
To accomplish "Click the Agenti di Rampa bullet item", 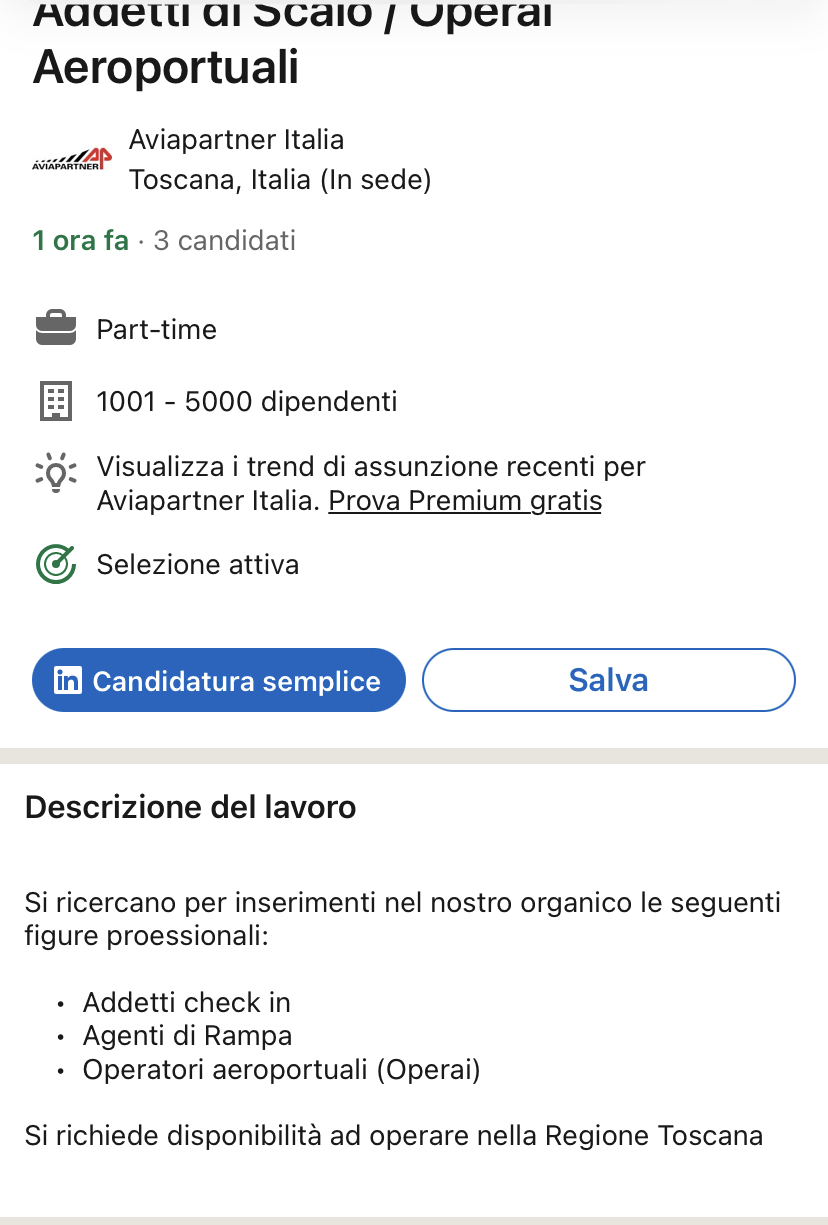I will (187, 1036).
